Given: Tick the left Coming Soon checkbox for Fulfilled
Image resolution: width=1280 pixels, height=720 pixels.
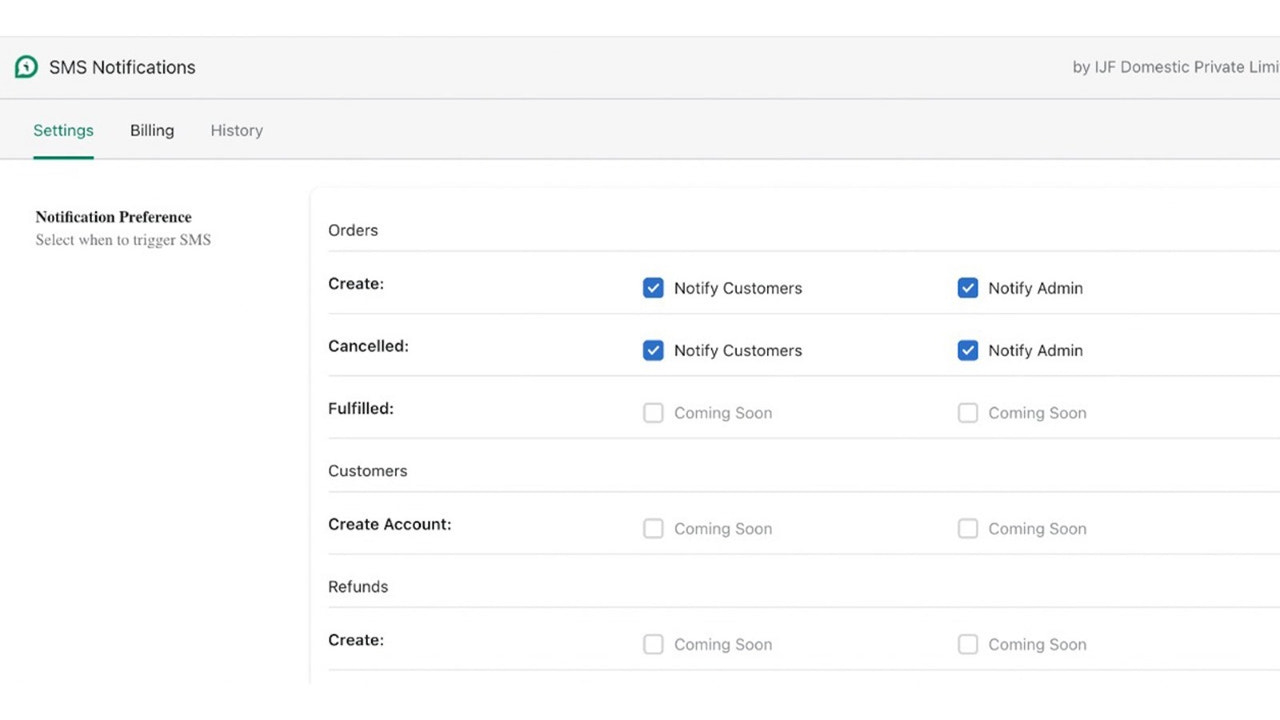Looking at the screenshot, I should 653,413.
